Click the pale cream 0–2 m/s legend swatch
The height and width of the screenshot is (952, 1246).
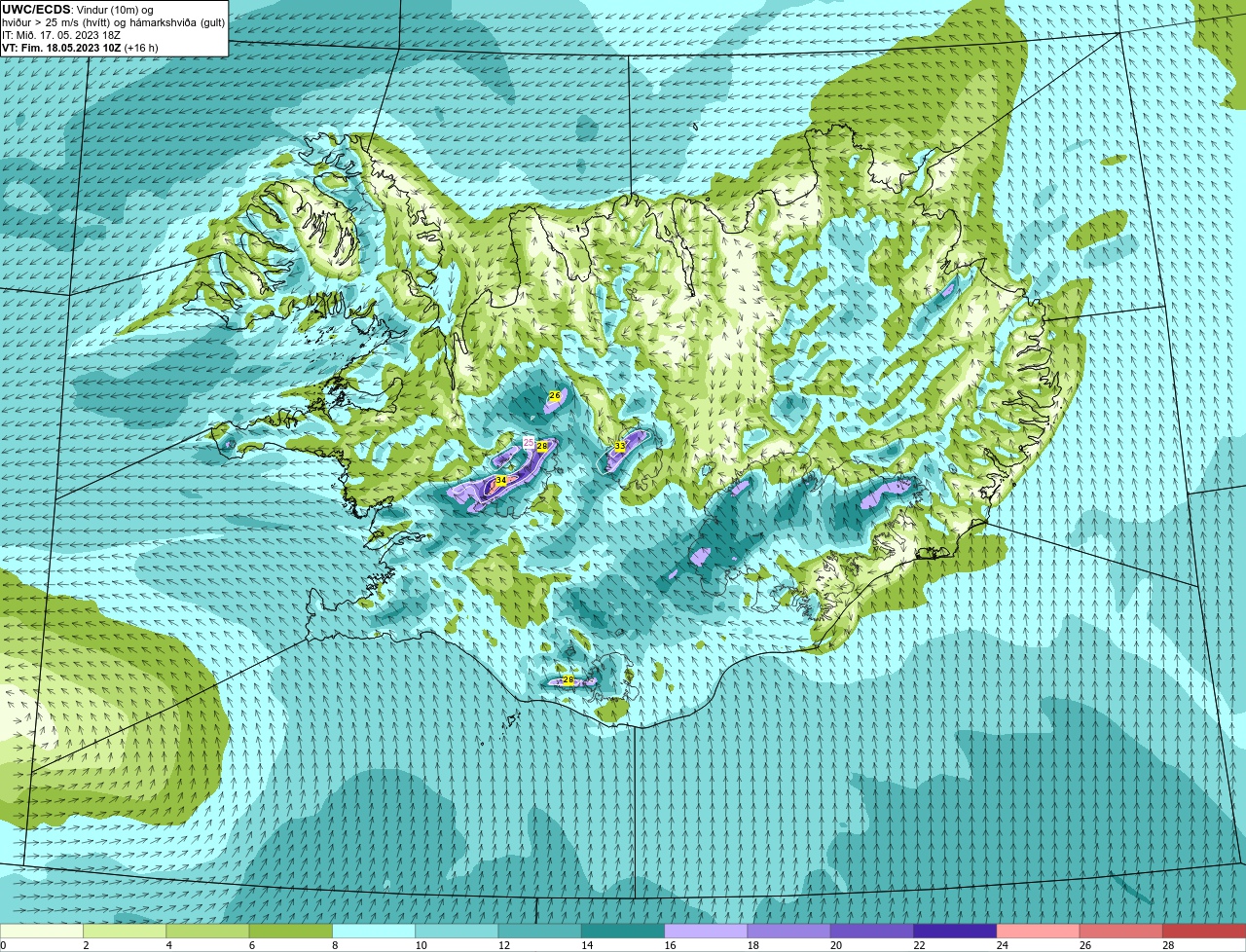pos(42,931)
